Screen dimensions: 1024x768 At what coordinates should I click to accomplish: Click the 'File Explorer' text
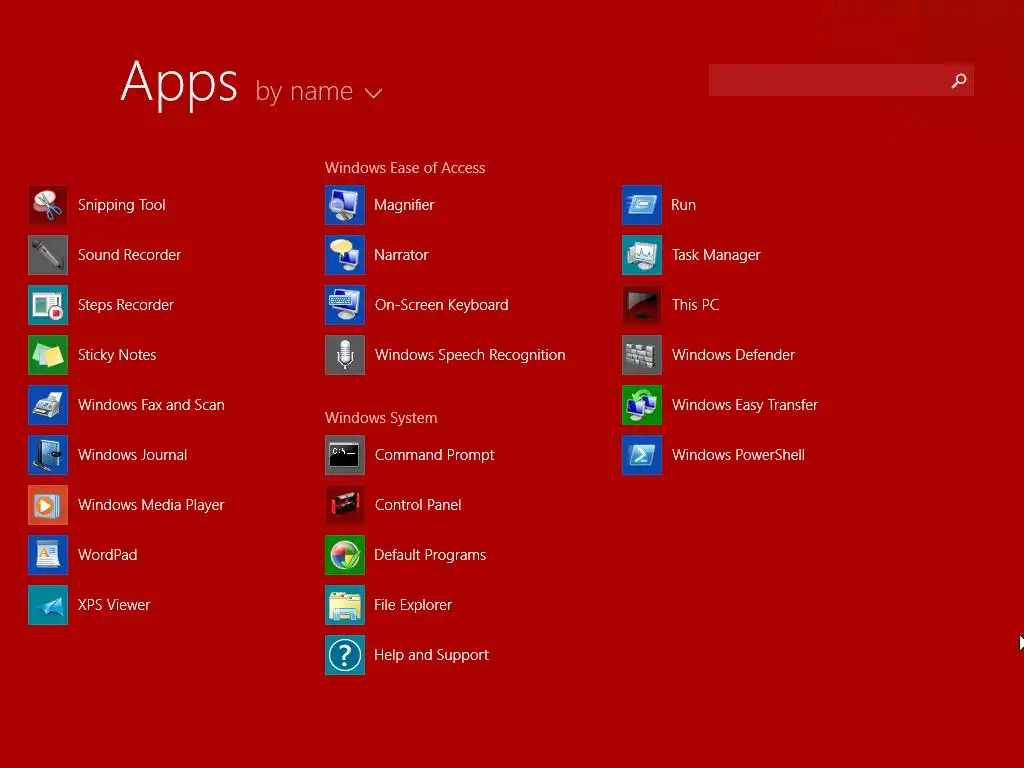click(x=413, y=605)
